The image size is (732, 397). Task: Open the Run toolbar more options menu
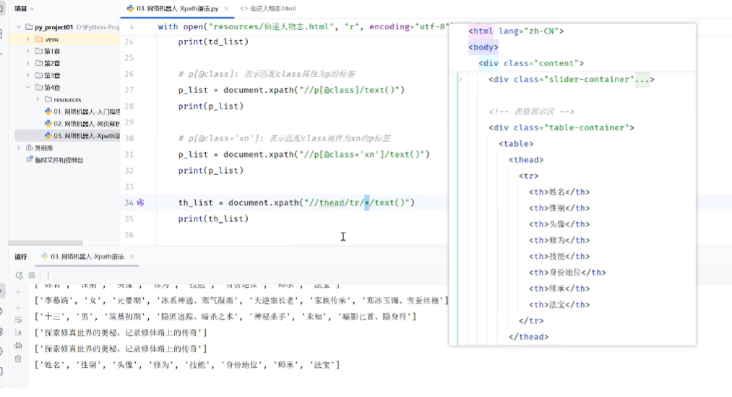tap(48, 275)
